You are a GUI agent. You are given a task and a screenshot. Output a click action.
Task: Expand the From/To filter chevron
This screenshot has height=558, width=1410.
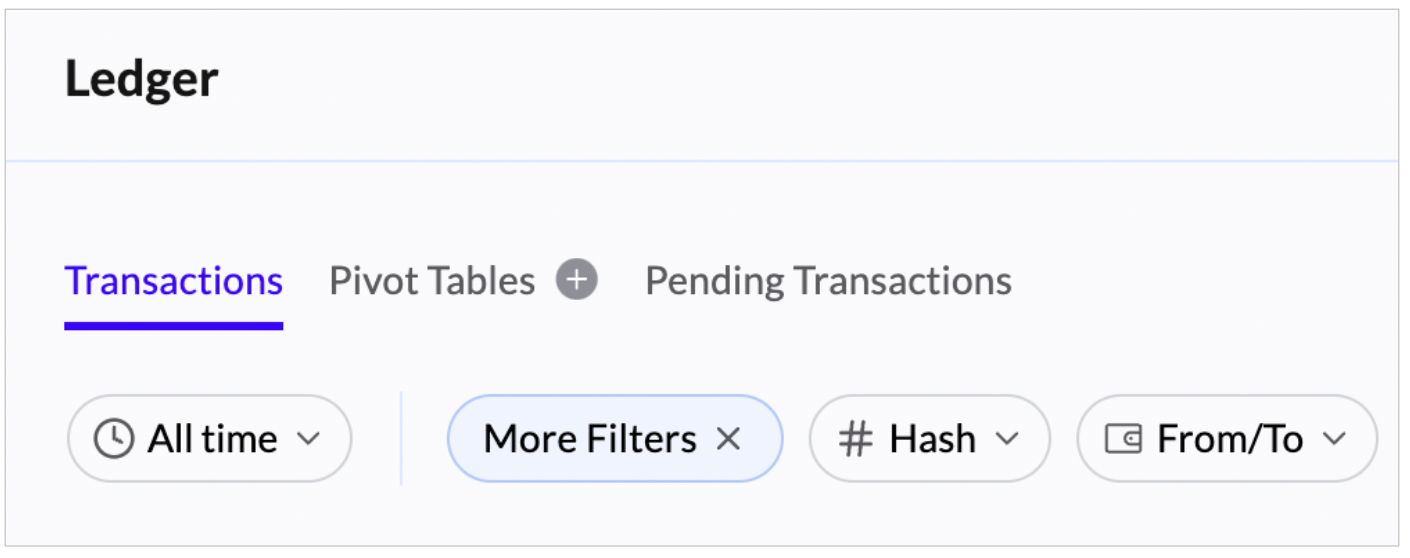pyautogui.click(x=1334, y=439)
